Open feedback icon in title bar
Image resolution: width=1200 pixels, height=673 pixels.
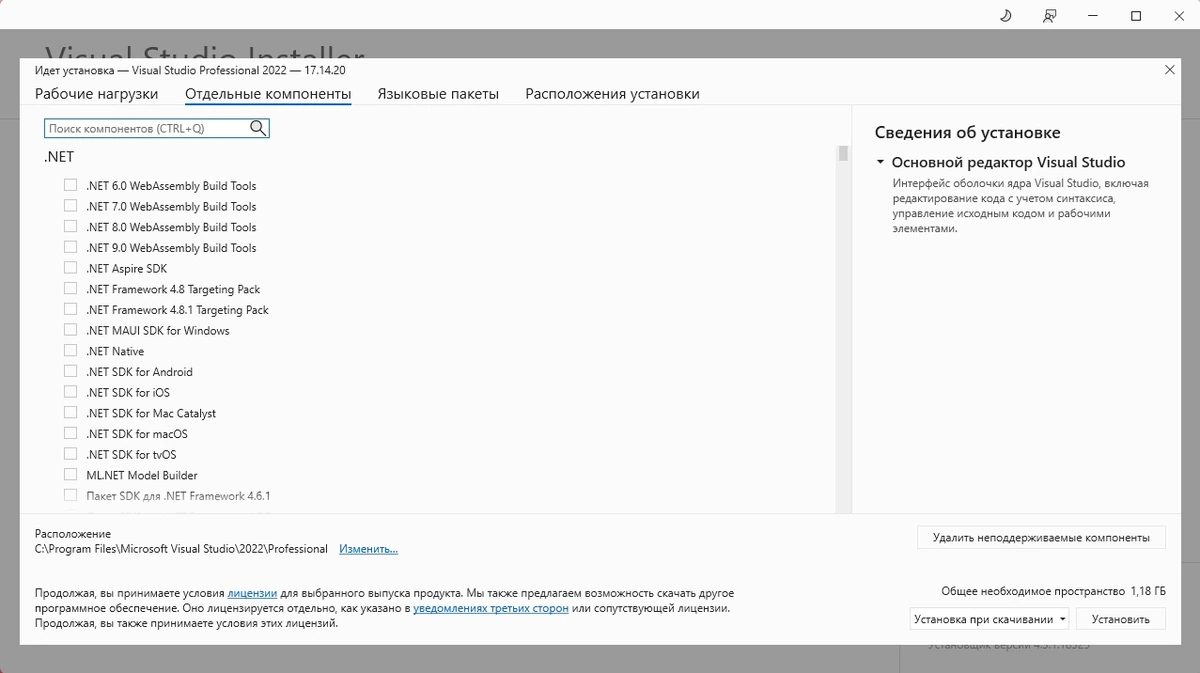[x=1049, y=16]
